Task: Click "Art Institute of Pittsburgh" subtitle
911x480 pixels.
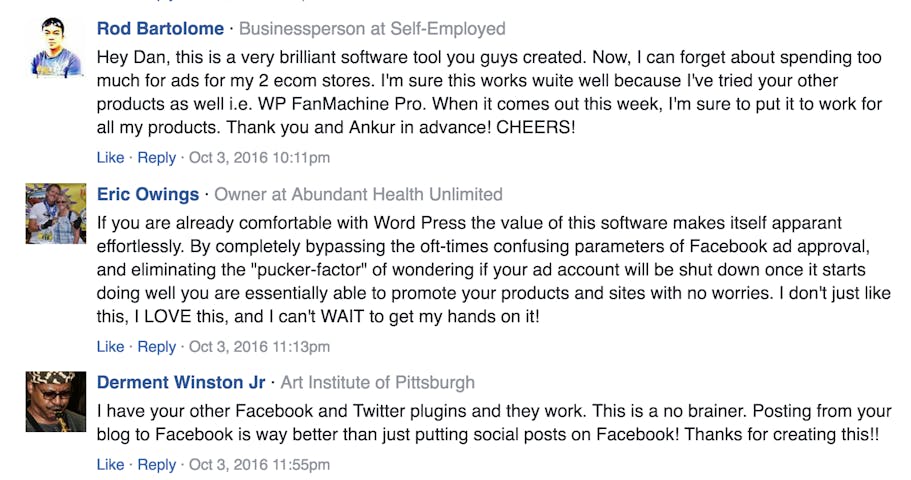Action: pos(377,382)
